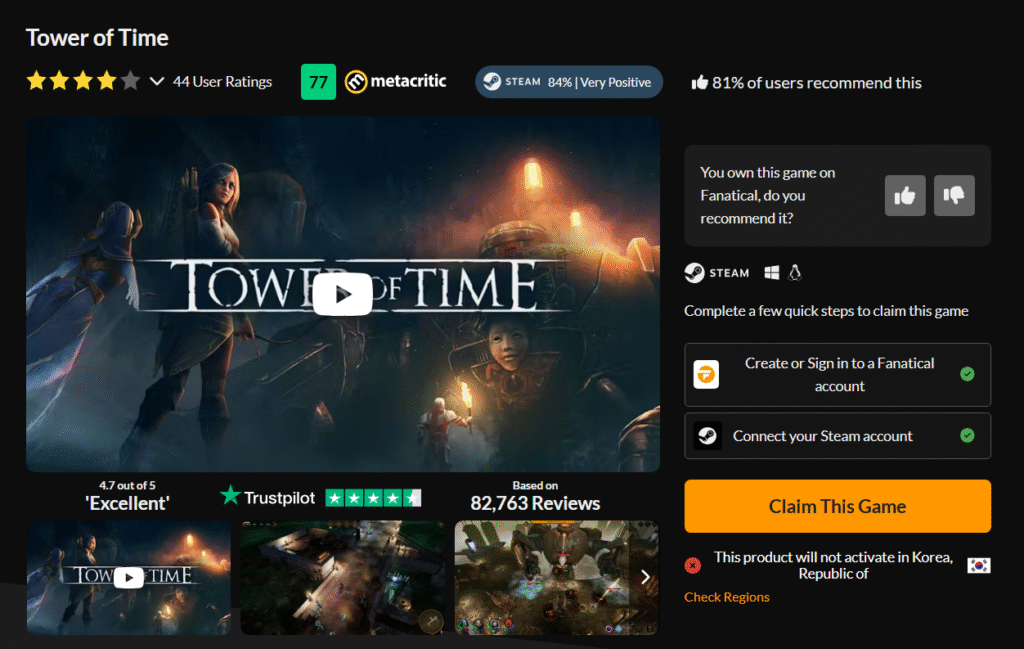
Task: Open the Check Regions link
Action: point(727,597)
